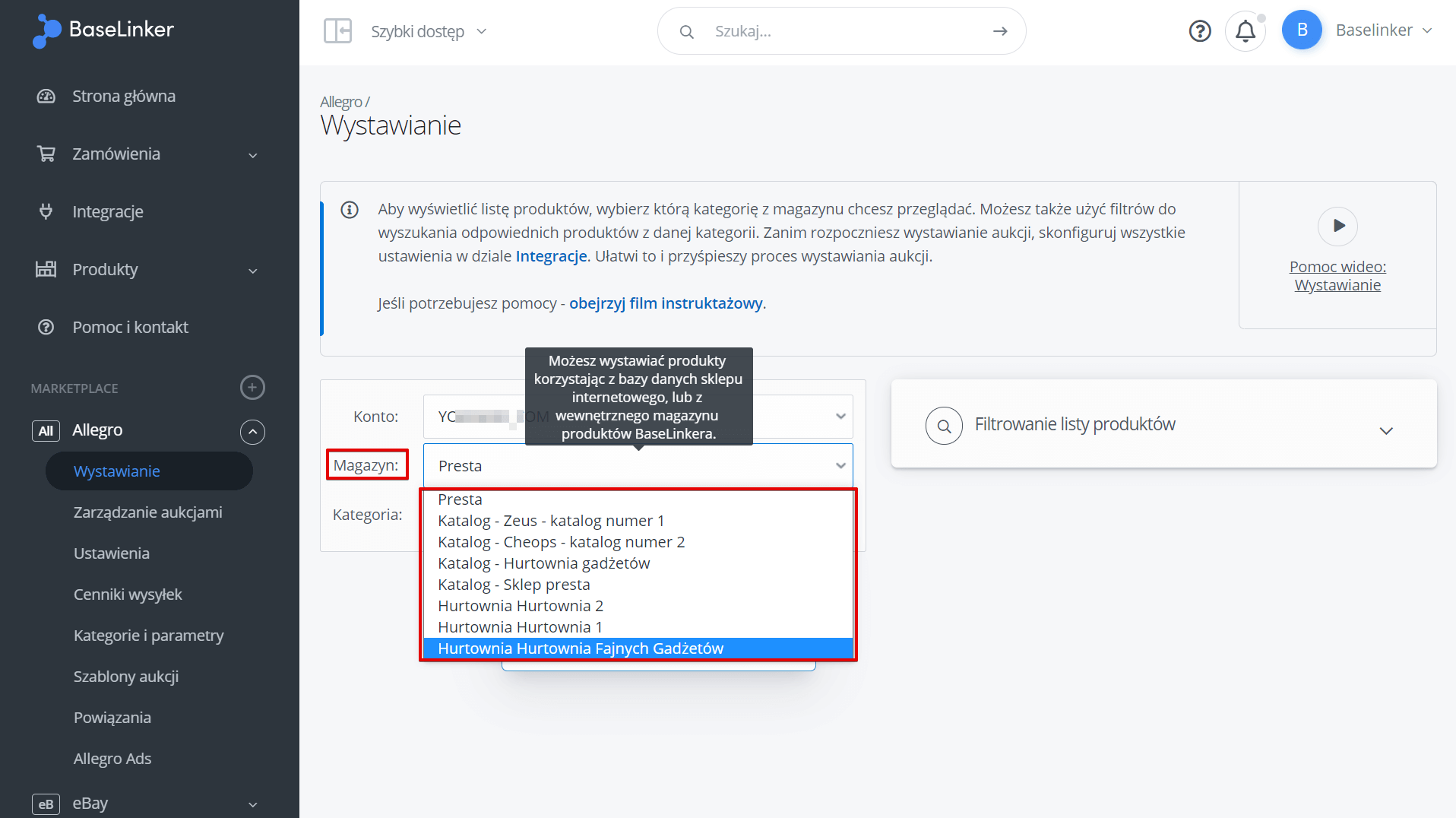Click the eBay eB badge icon

click(x=46, y=804)
